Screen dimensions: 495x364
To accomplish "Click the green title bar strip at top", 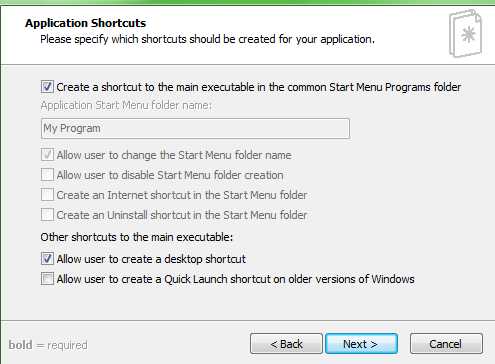I will [x=247, y=2].
